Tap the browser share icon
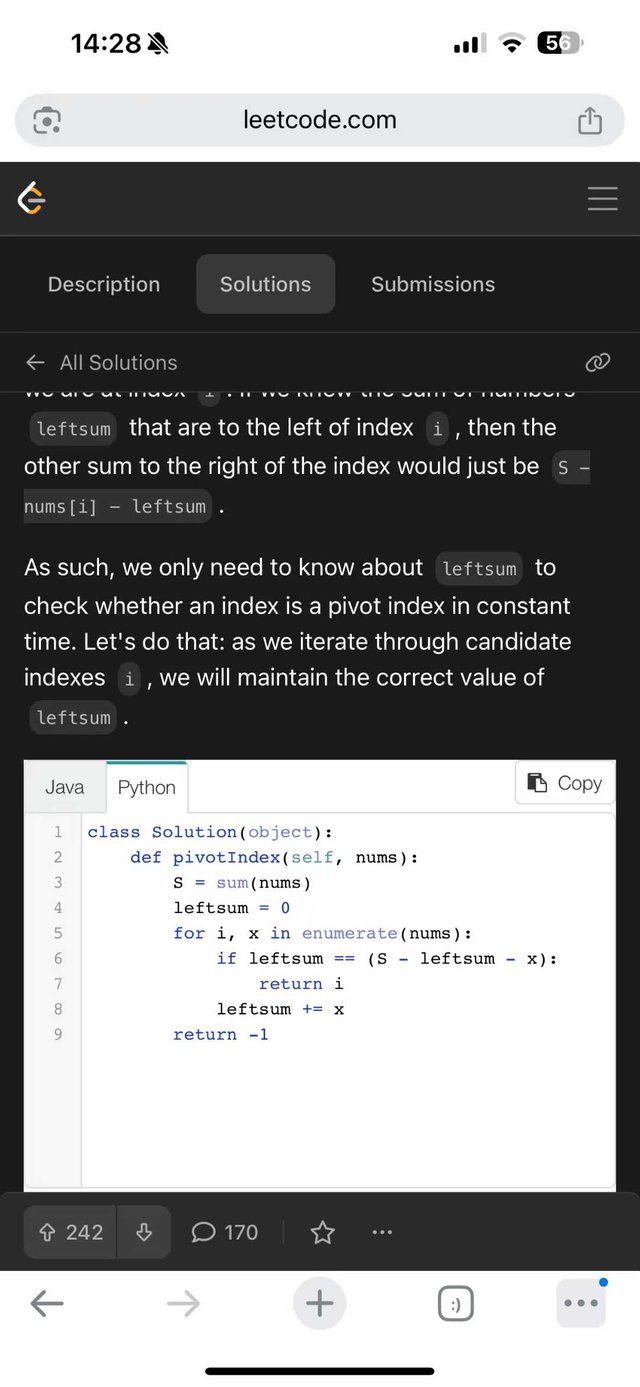 [x=590, y=120]
